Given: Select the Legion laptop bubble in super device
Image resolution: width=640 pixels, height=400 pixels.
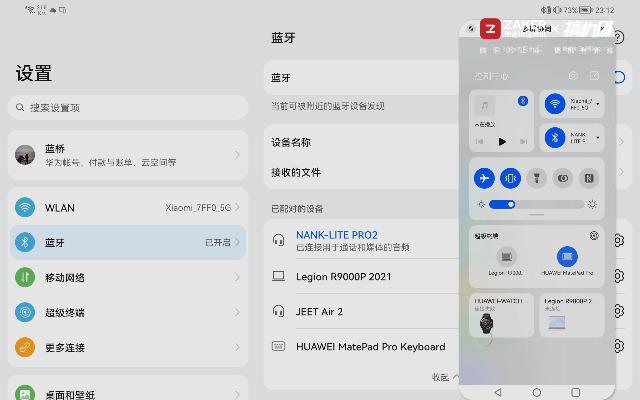Looking at the screenshot, I should click(506, 257).
